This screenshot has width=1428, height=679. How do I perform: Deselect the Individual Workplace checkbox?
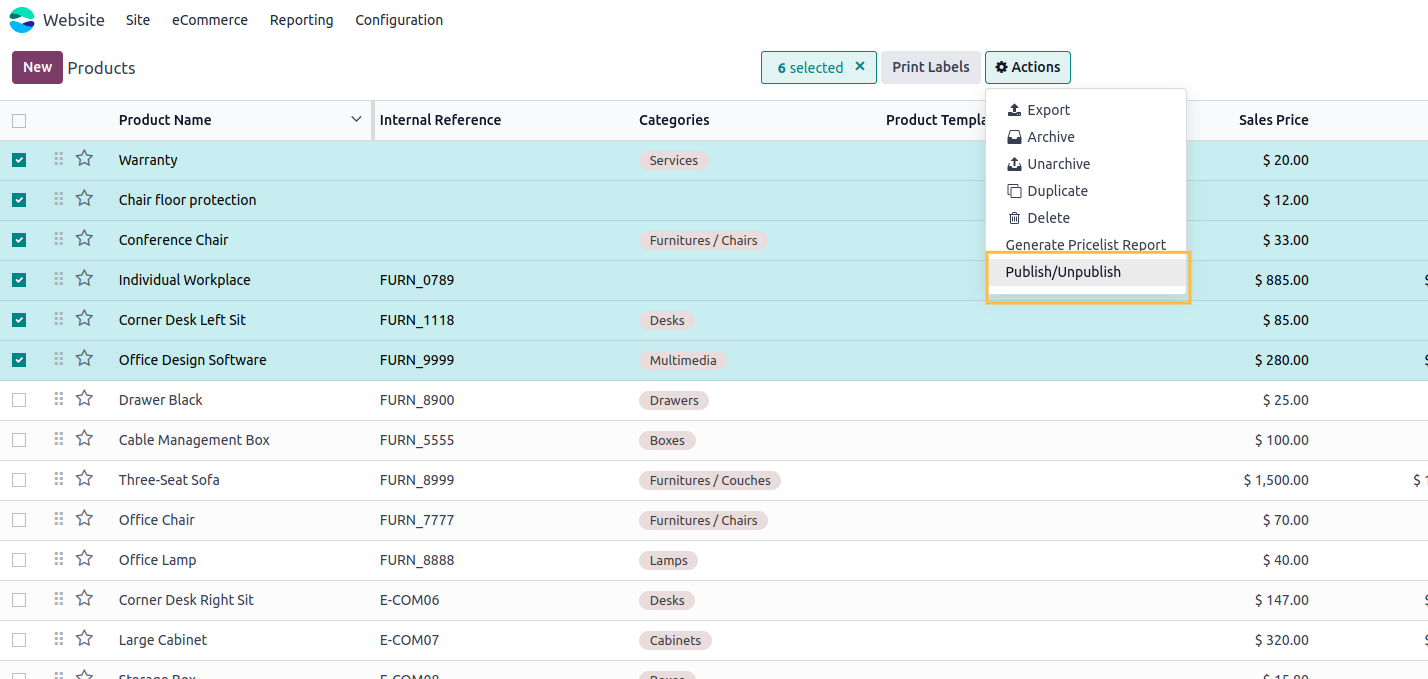[x=19, y=280]
